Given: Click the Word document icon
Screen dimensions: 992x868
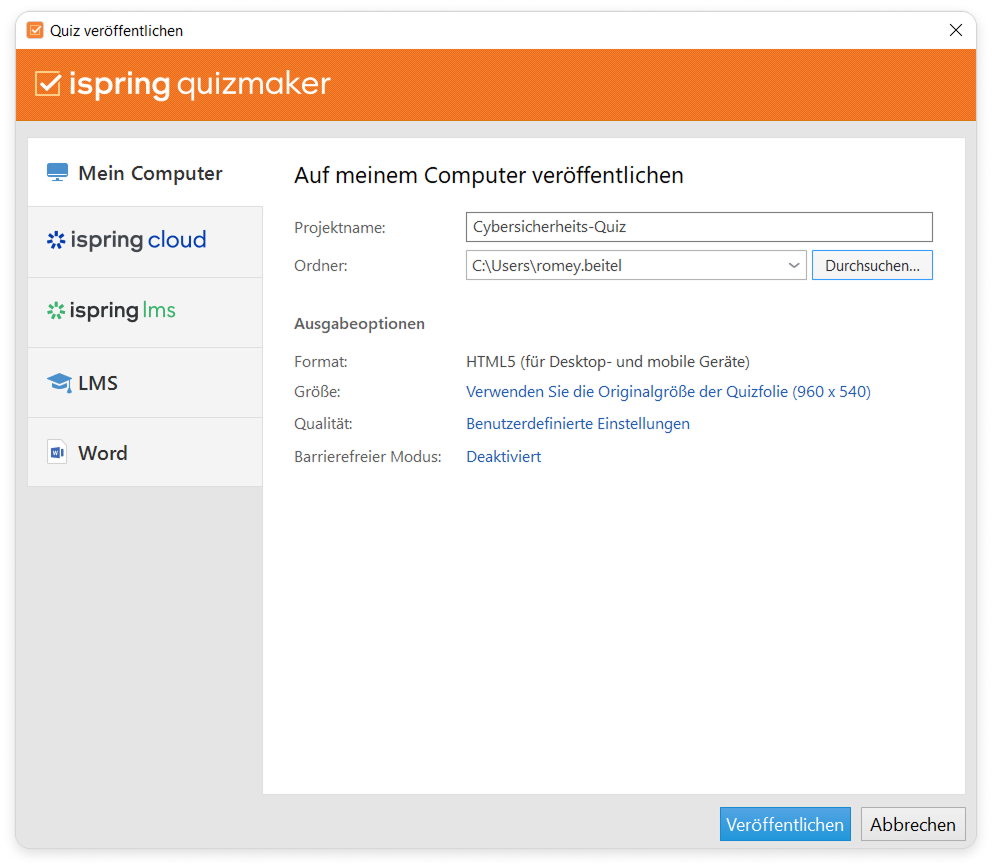Looking at the screenshot, I should click(57, 453).
